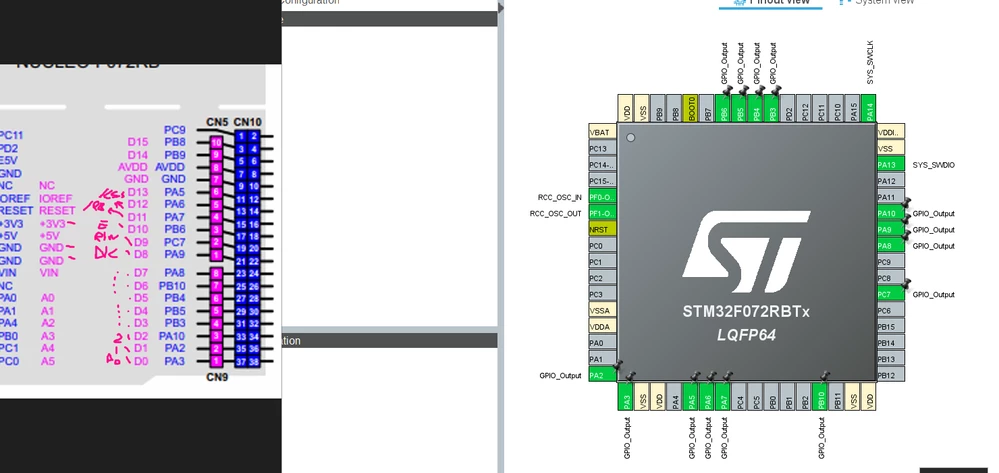Select the green PA8 pin on the chip
Image resolution: width=999 pixels, height=473 pixels.
(891, 245)
